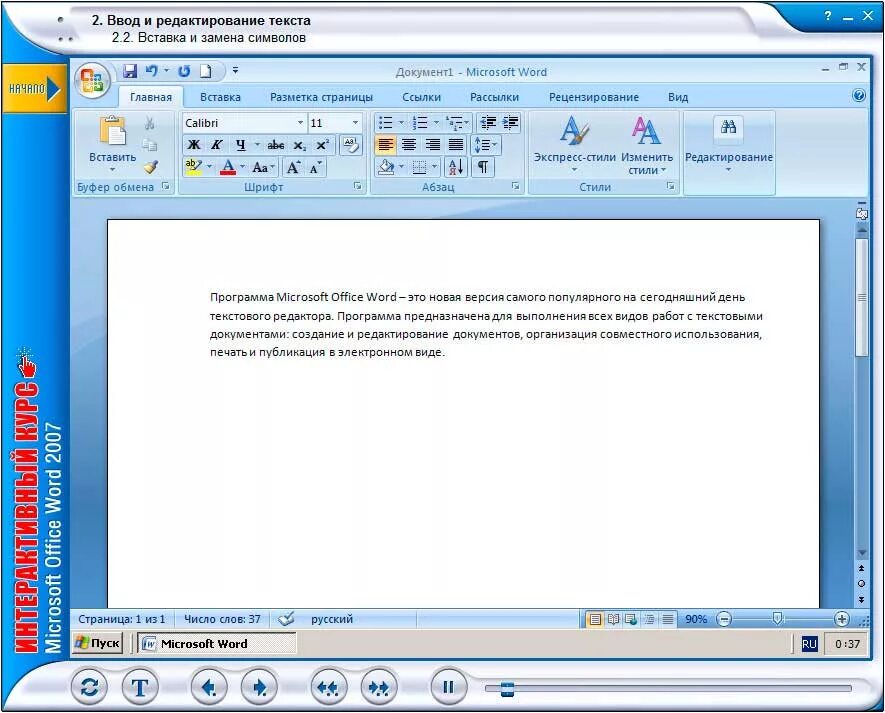
Task: Apply Superscript formatting
Action: [x=322, y=145]
